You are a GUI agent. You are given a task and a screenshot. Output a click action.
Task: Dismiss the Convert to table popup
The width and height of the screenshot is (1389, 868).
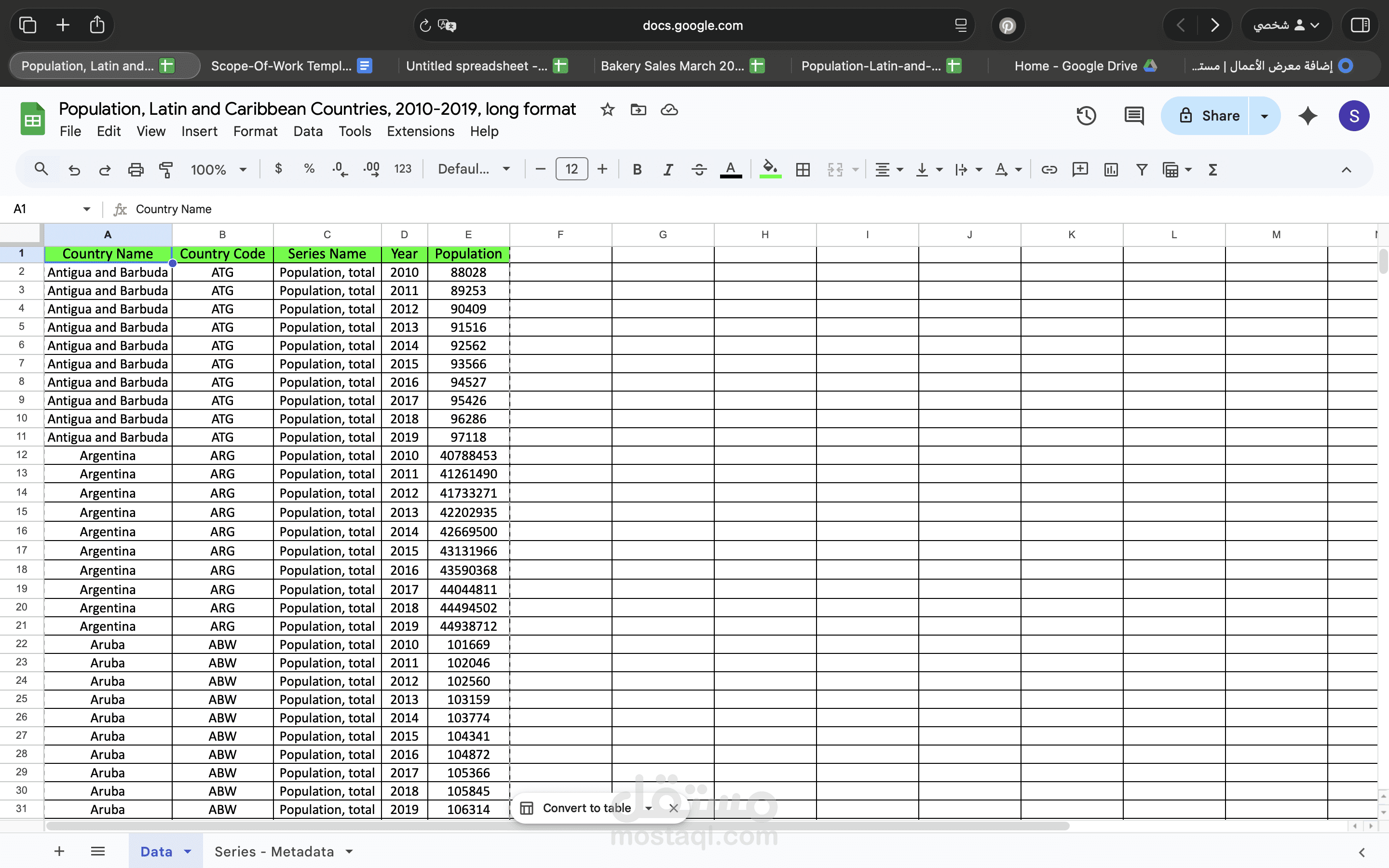click(674, 808)
